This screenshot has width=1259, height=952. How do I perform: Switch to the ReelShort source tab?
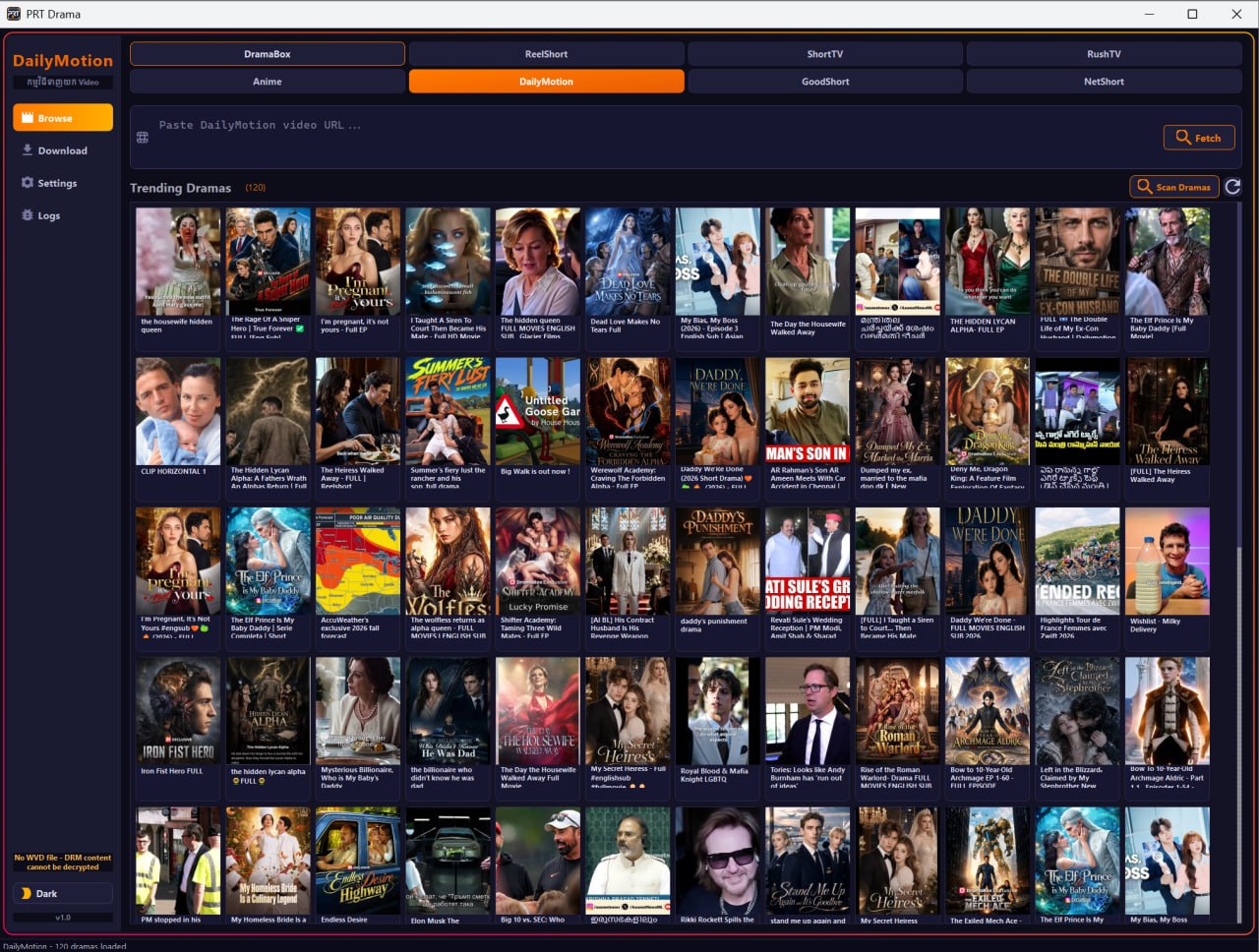[x=546, y=54]
